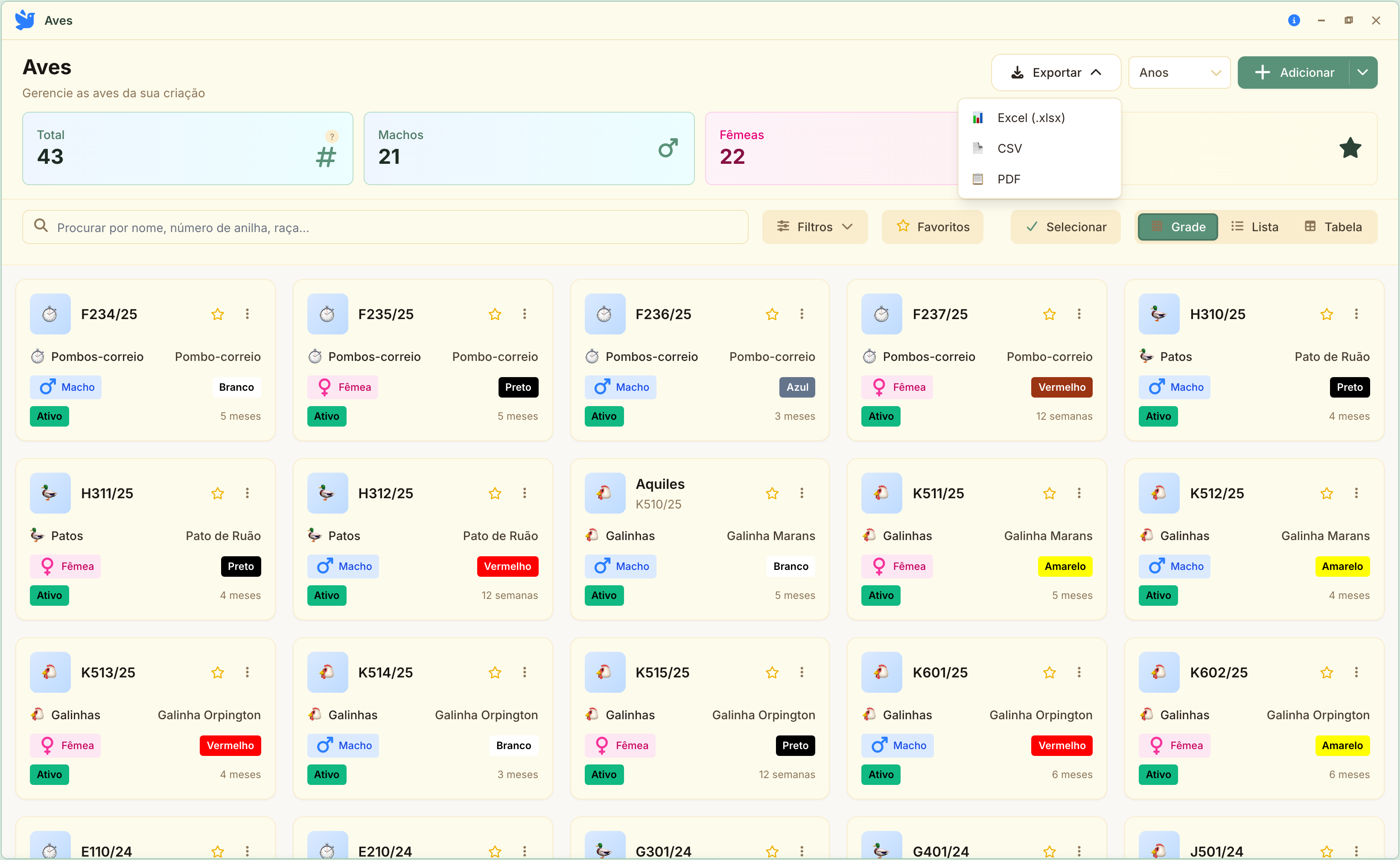Open the Filtros dropdown

(815, 227)
